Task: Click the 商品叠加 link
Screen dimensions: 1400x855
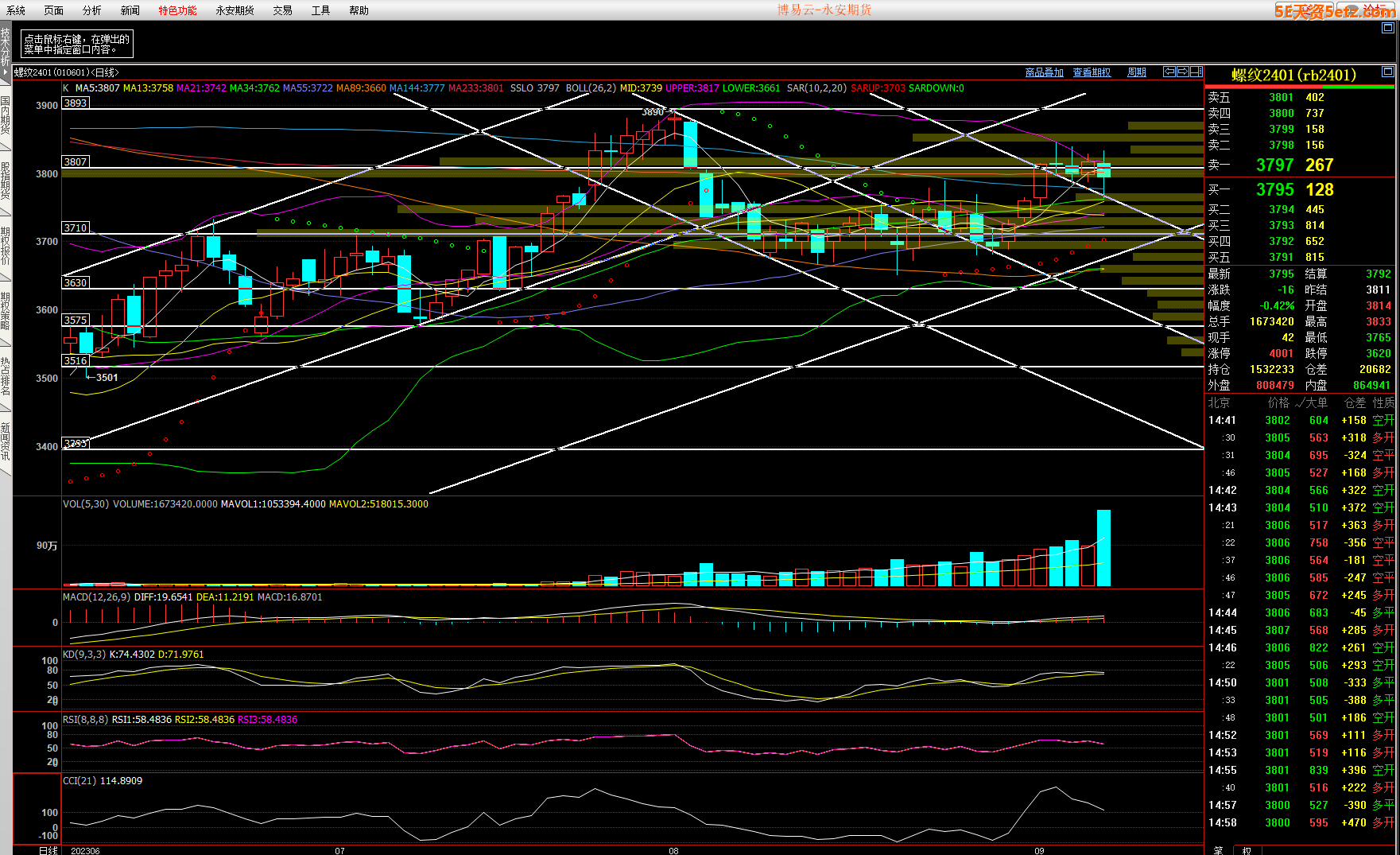Action: (x=1044, y=72)
